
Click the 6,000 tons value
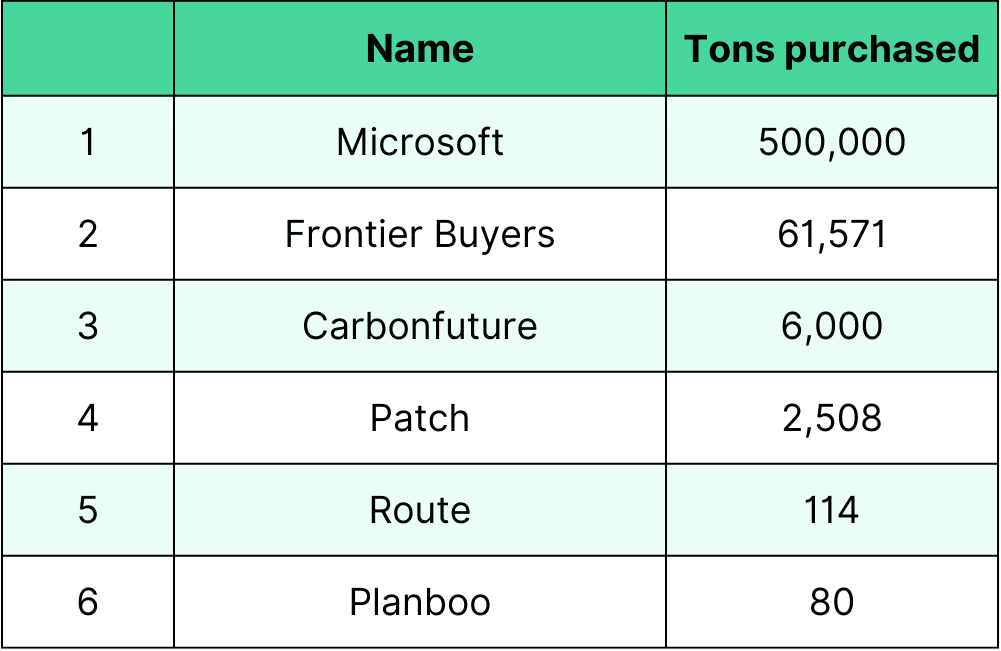(832, 326)
